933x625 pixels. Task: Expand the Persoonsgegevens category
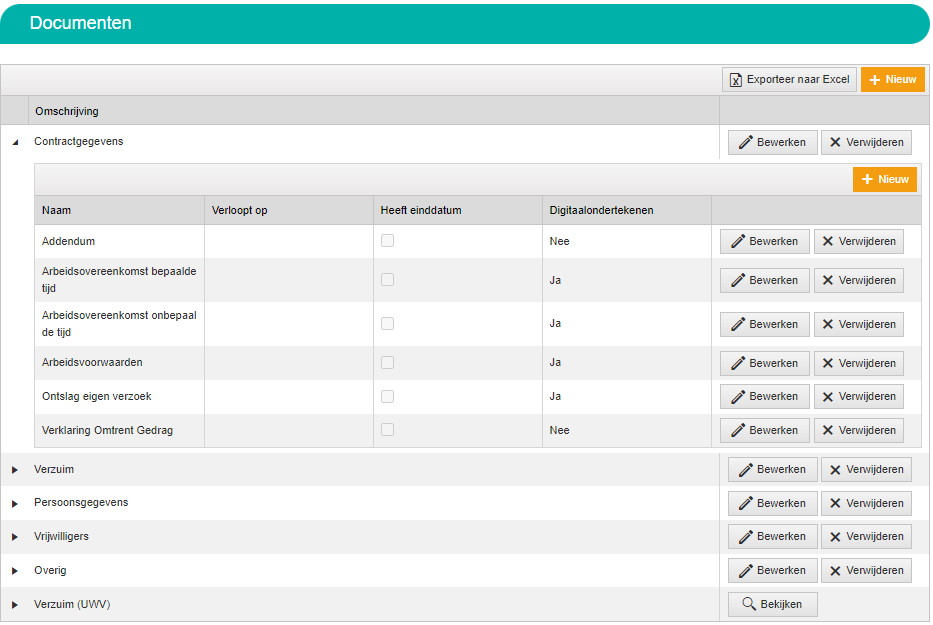[x=15, y=503]
